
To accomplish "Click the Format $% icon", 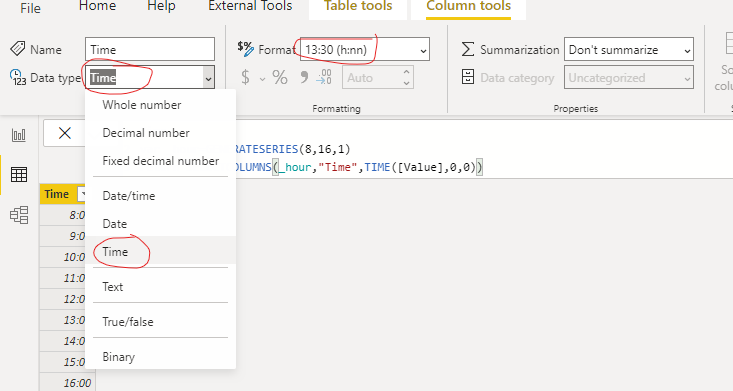I will 245,48.
